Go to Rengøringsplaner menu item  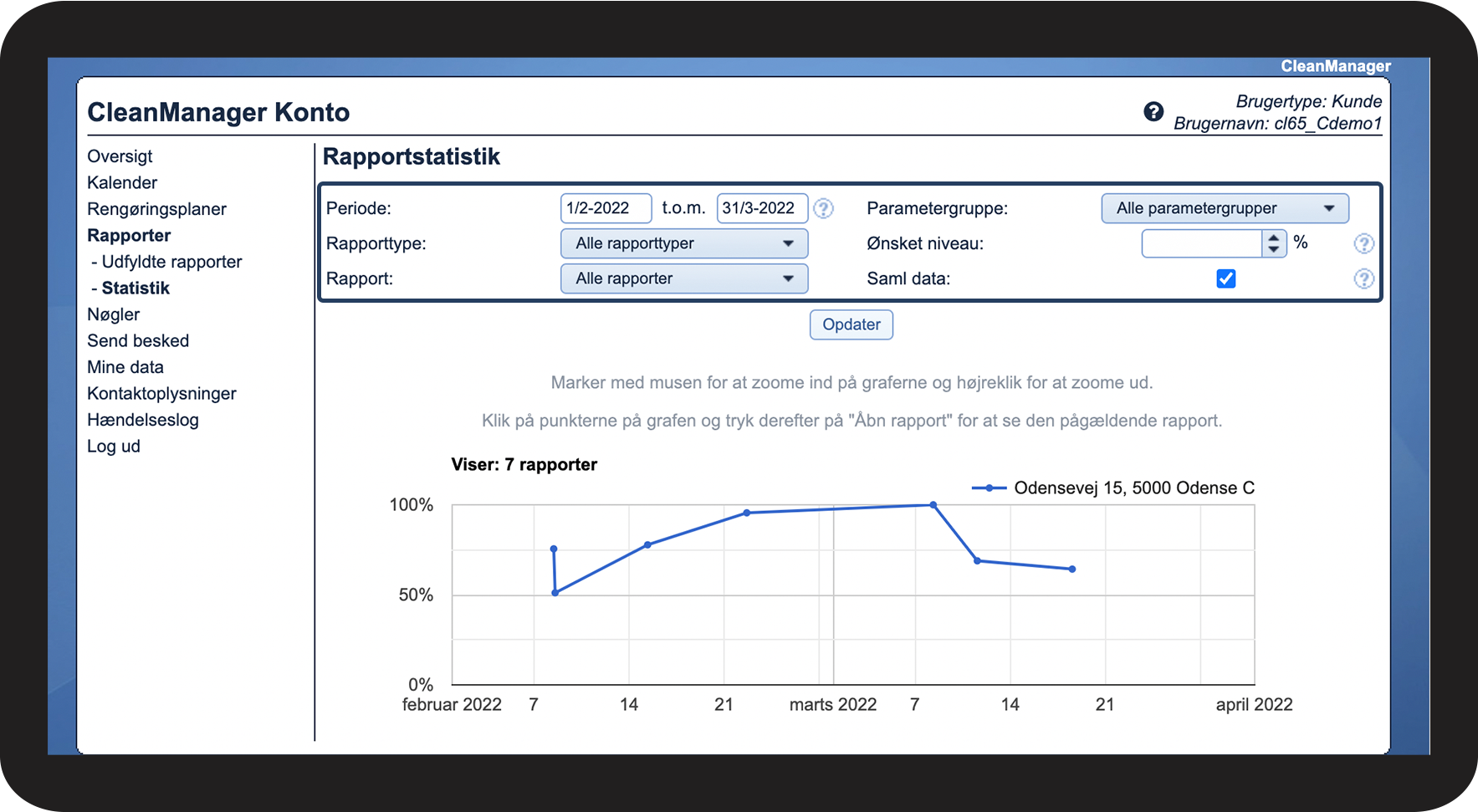[x=156, y=209]
